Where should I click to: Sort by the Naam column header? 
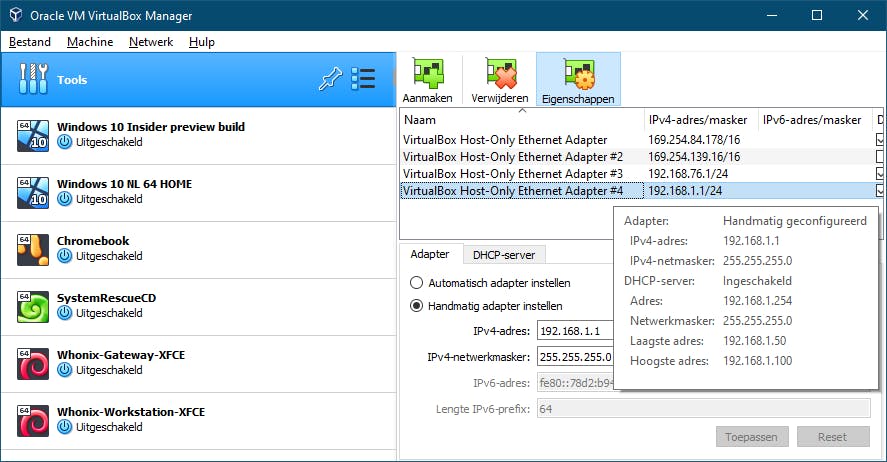point(522,120)
